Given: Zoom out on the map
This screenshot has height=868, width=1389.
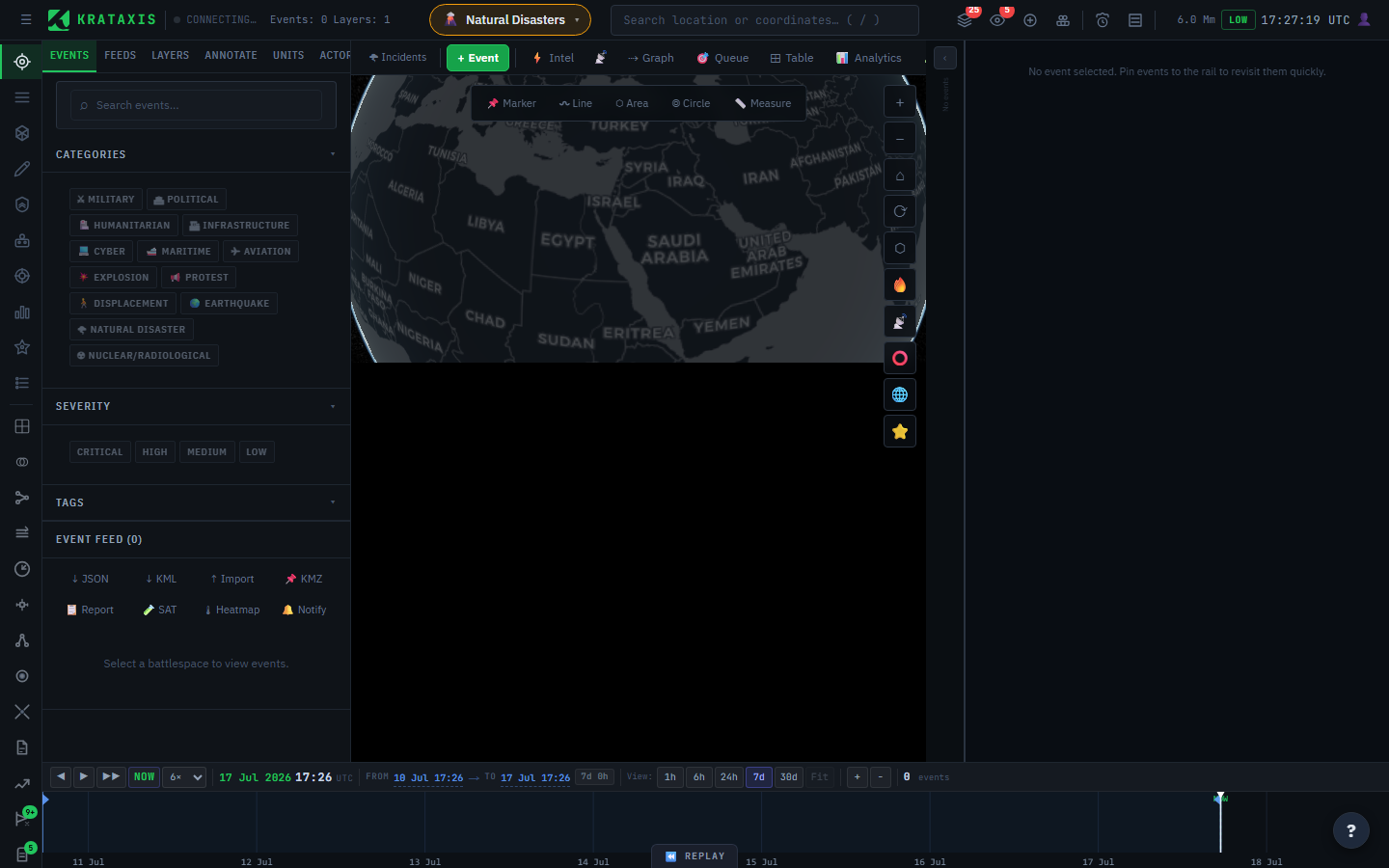Looking at the screenshot, I should pyautogui.click(x=900, y=139).
